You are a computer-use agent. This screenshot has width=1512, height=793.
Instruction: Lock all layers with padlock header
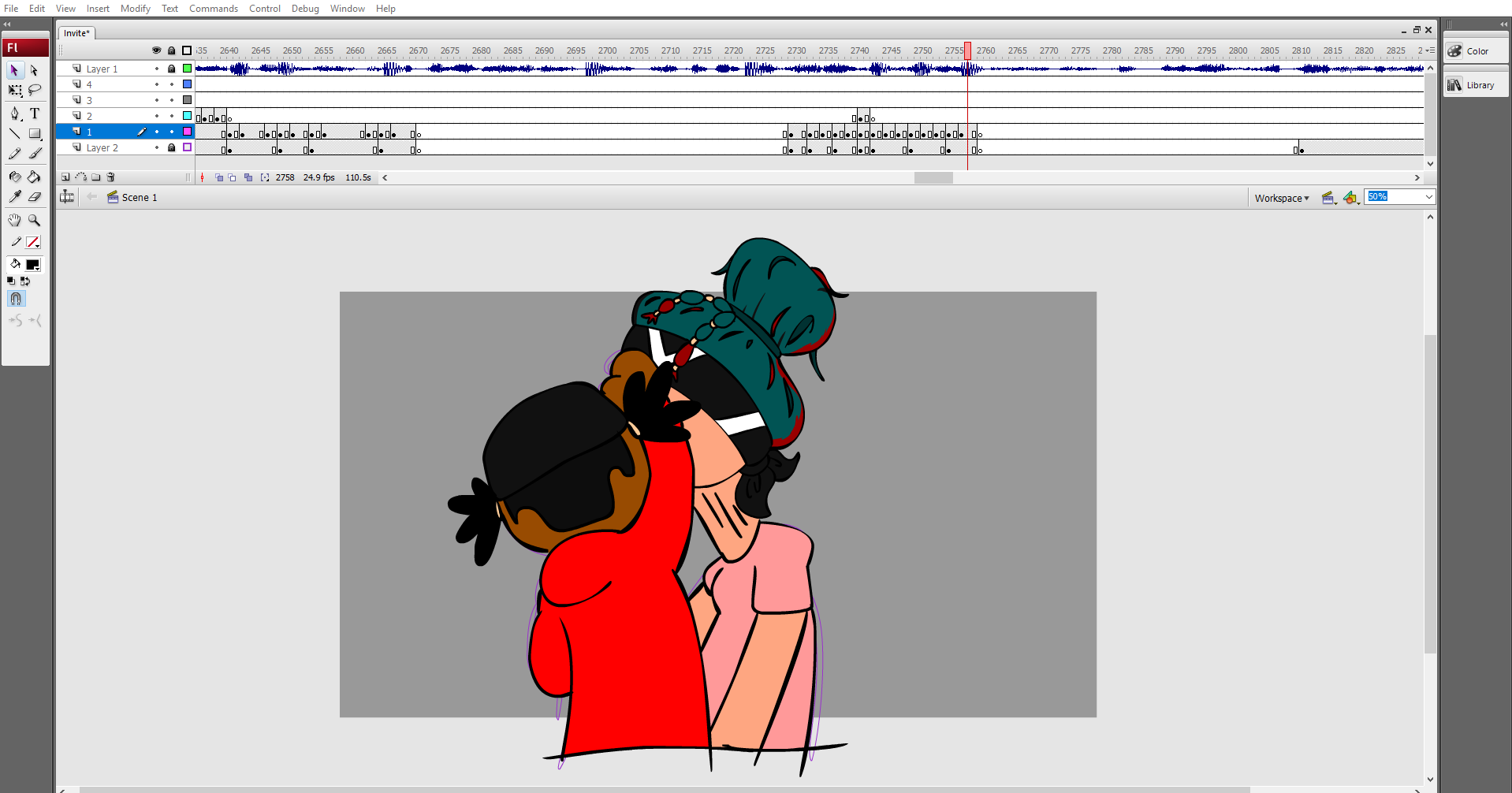(172, 50)
